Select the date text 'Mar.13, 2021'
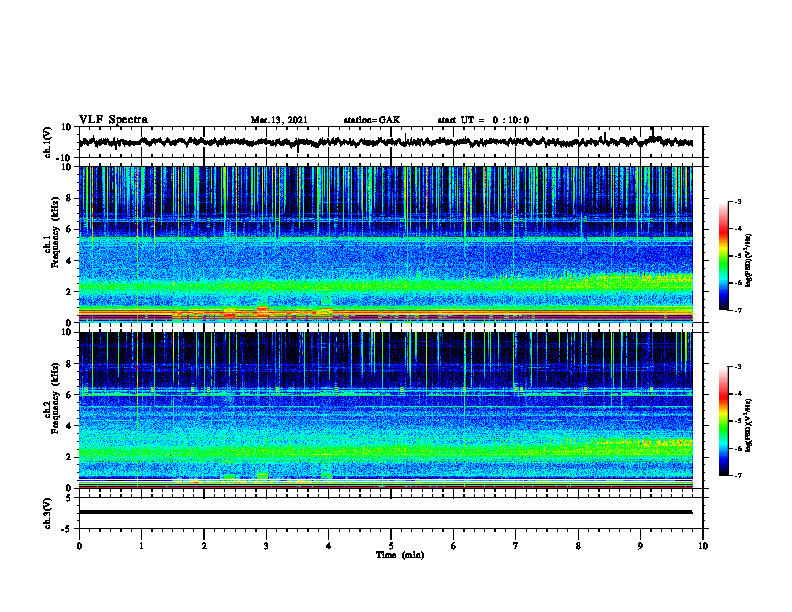The width and height of the screenshot is (792, 612). (279, 120)
